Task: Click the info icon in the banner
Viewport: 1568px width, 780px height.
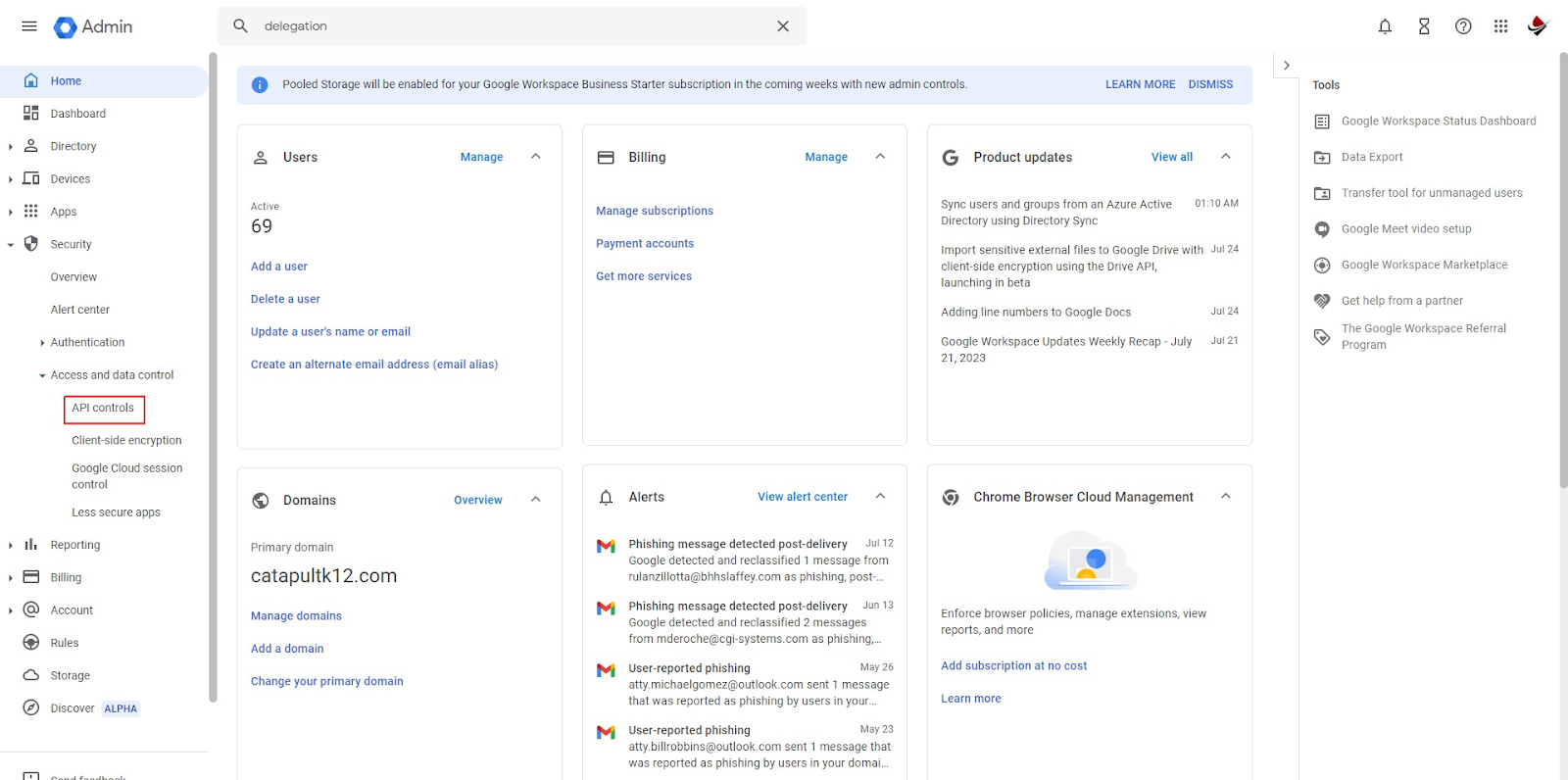Action: (260, 85)
